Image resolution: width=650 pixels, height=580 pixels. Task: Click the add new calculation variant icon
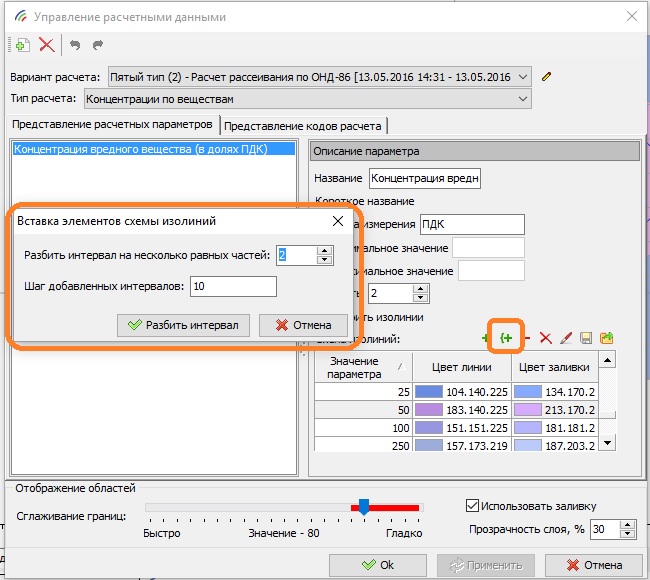[22, 45]
